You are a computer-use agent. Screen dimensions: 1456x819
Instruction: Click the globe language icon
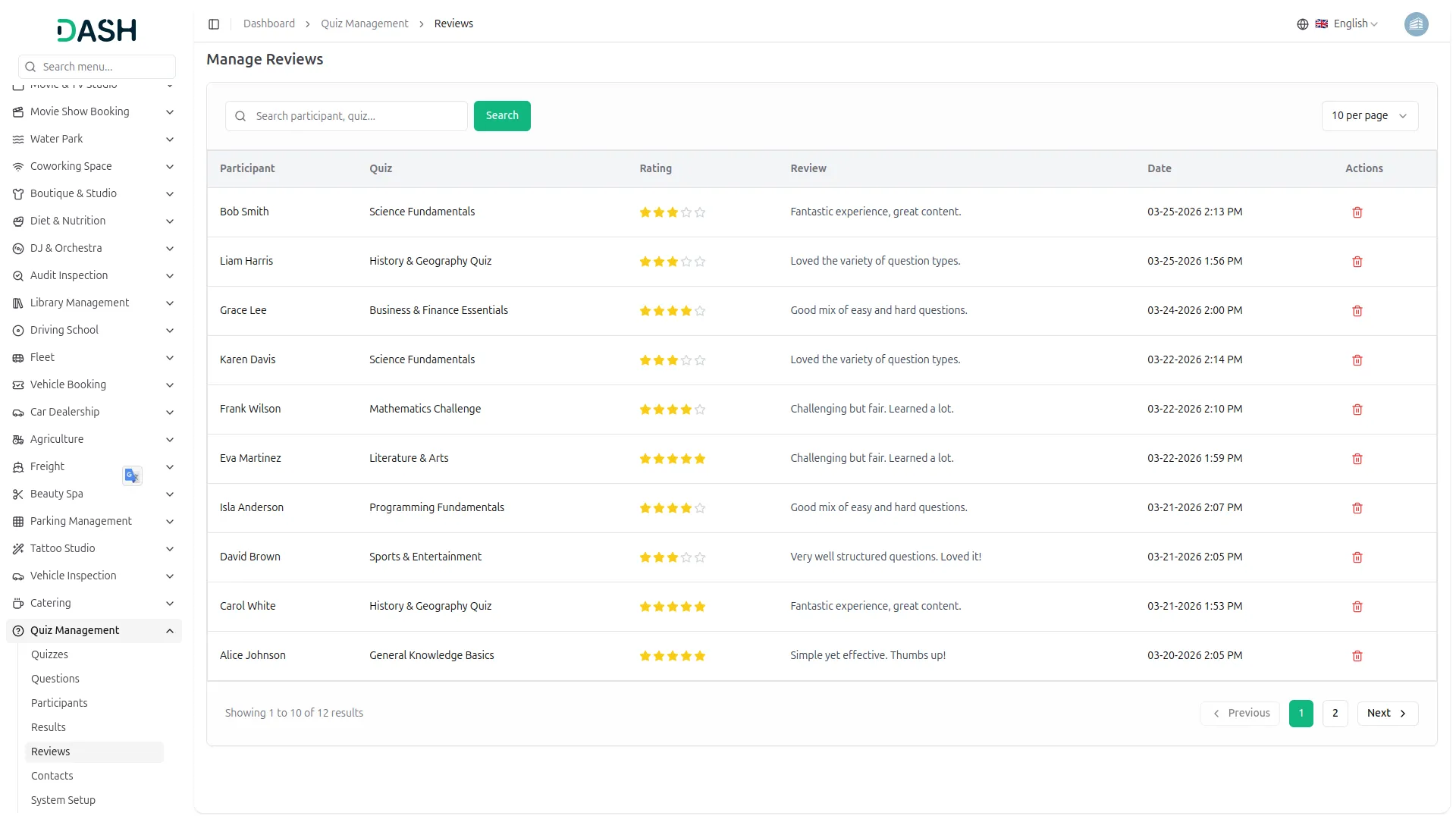(x=1302, y=24)
